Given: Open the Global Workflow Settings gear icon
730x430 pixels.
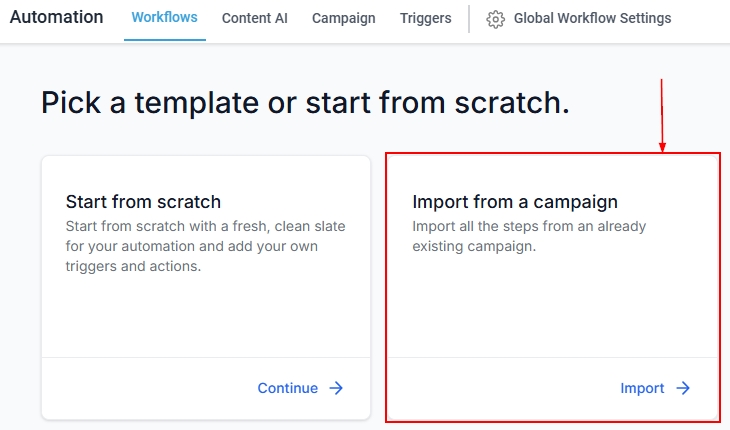Looking at the screenshot, I should pyautogui.click(x=496, y=19).
